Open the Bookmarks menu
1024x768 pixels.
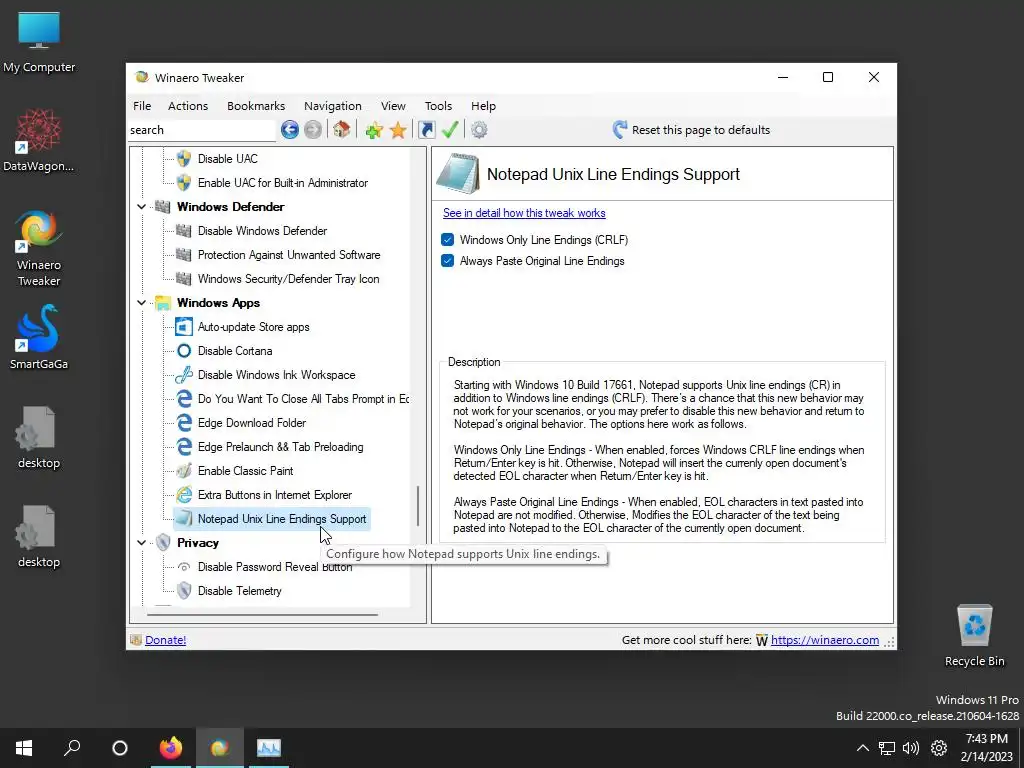[x=256, y=106]
